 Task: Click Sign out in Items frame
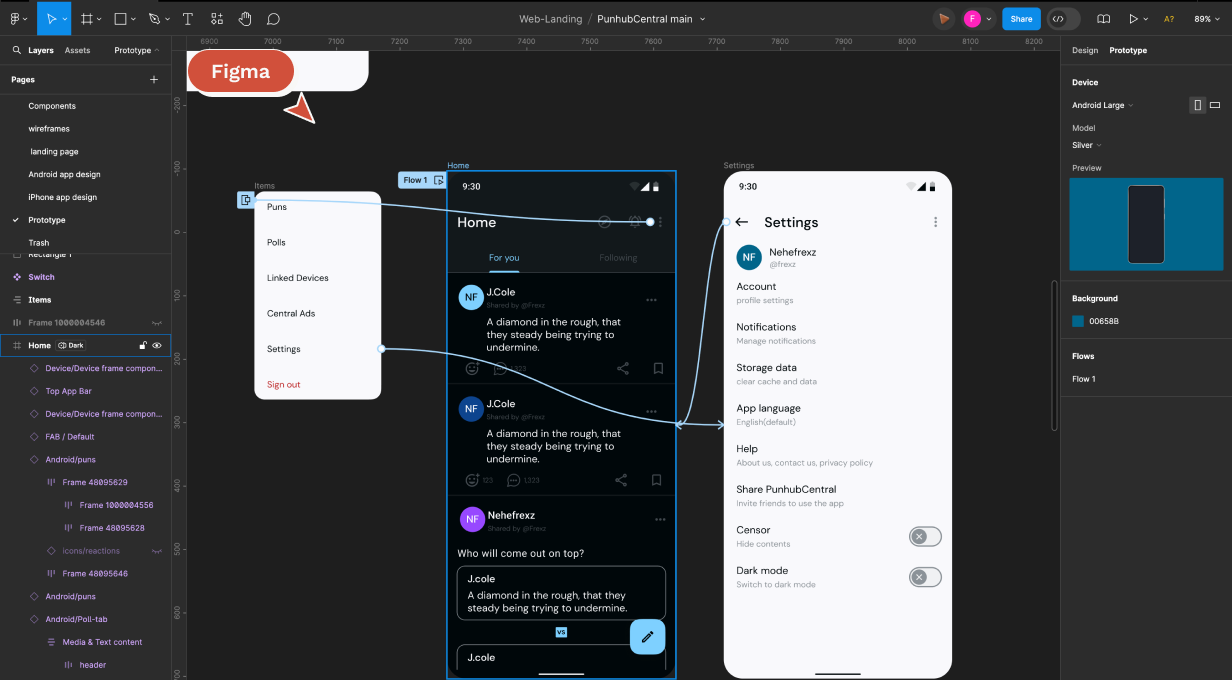point(283,384)
